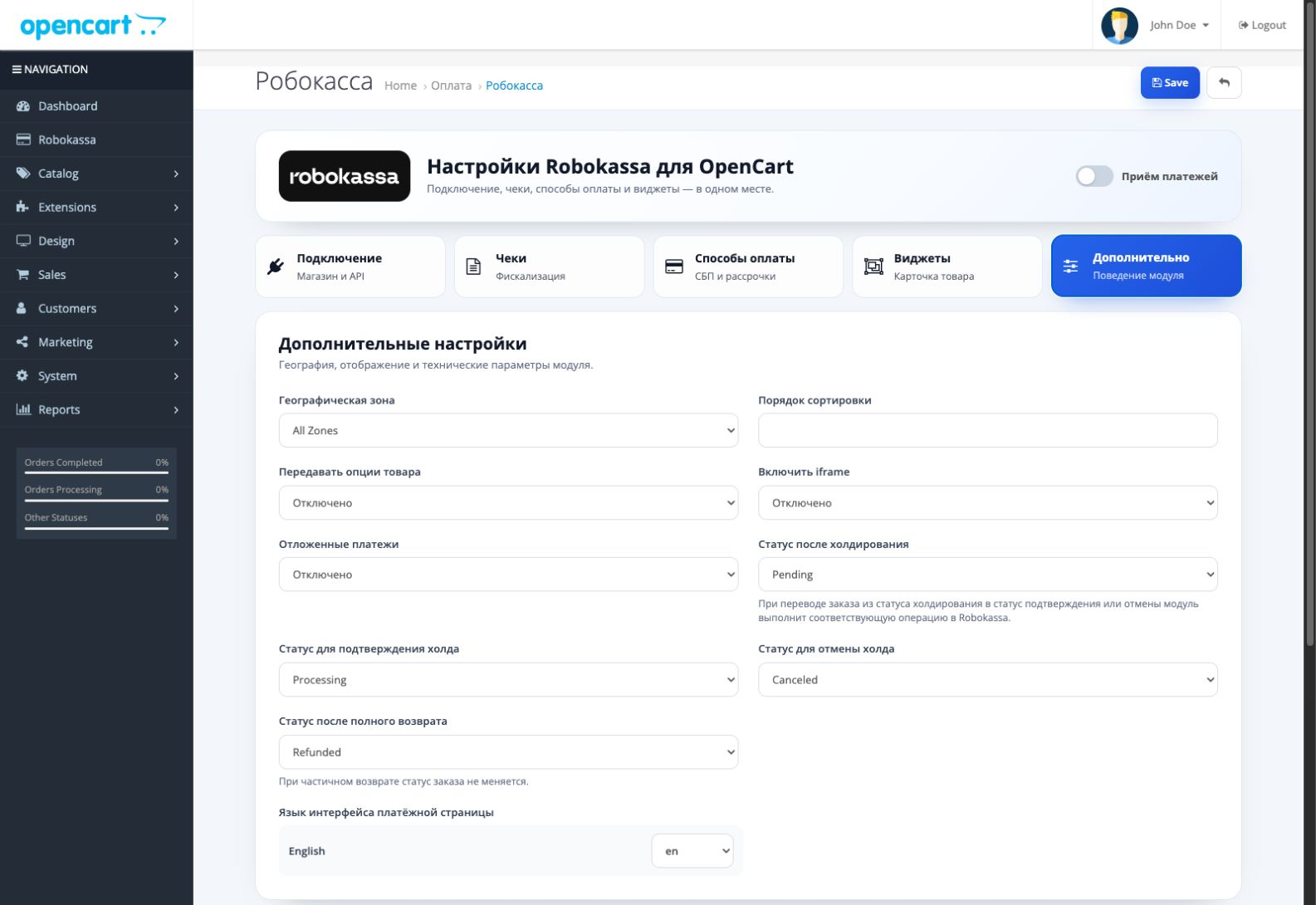Screen dimensions: 1316x905
Task: Click the widget icon on Виджеты tab
Action: click(873, 267)
